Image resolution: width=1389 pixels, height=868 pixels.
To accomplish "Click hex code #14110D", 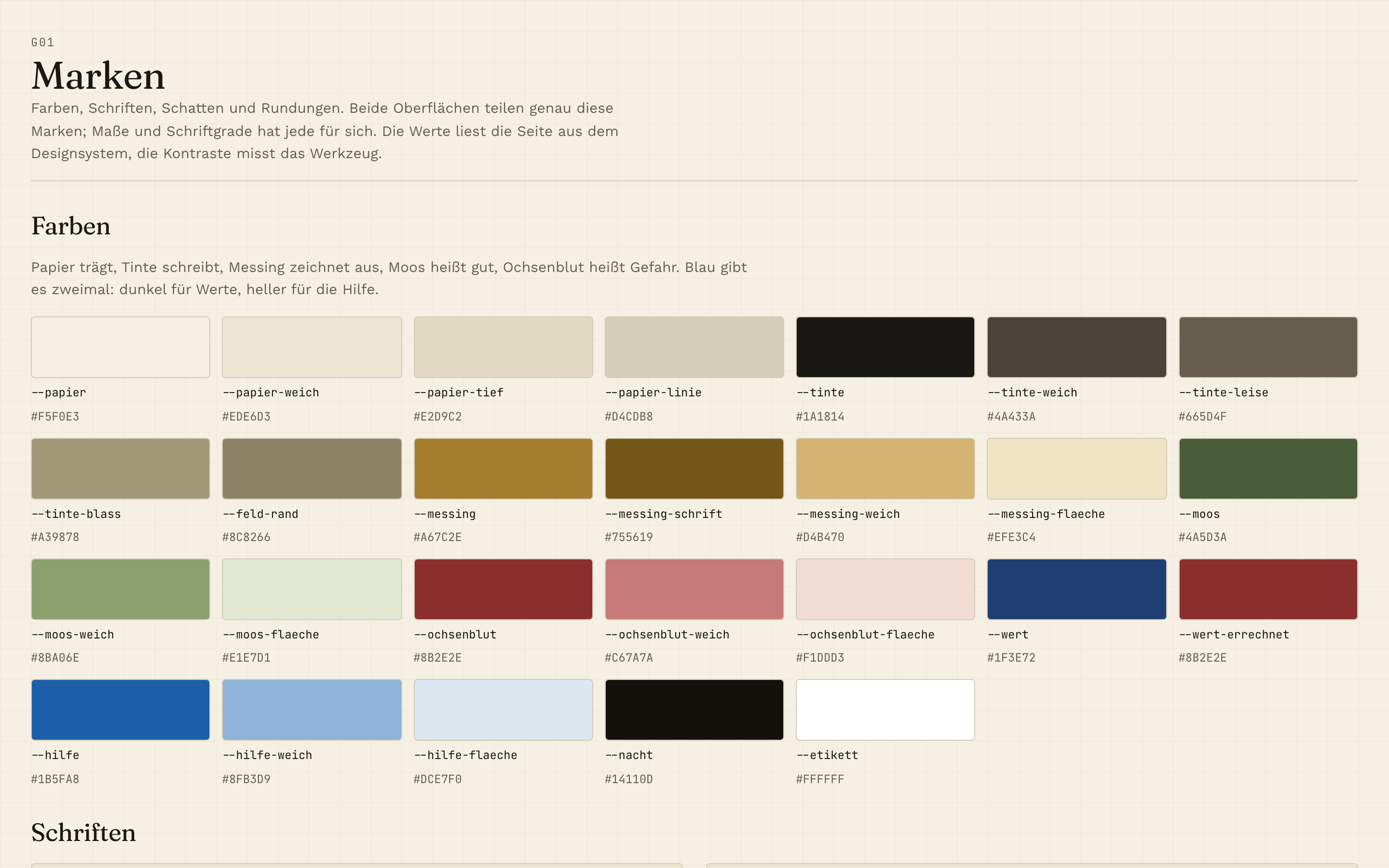I will click(629, 780).
